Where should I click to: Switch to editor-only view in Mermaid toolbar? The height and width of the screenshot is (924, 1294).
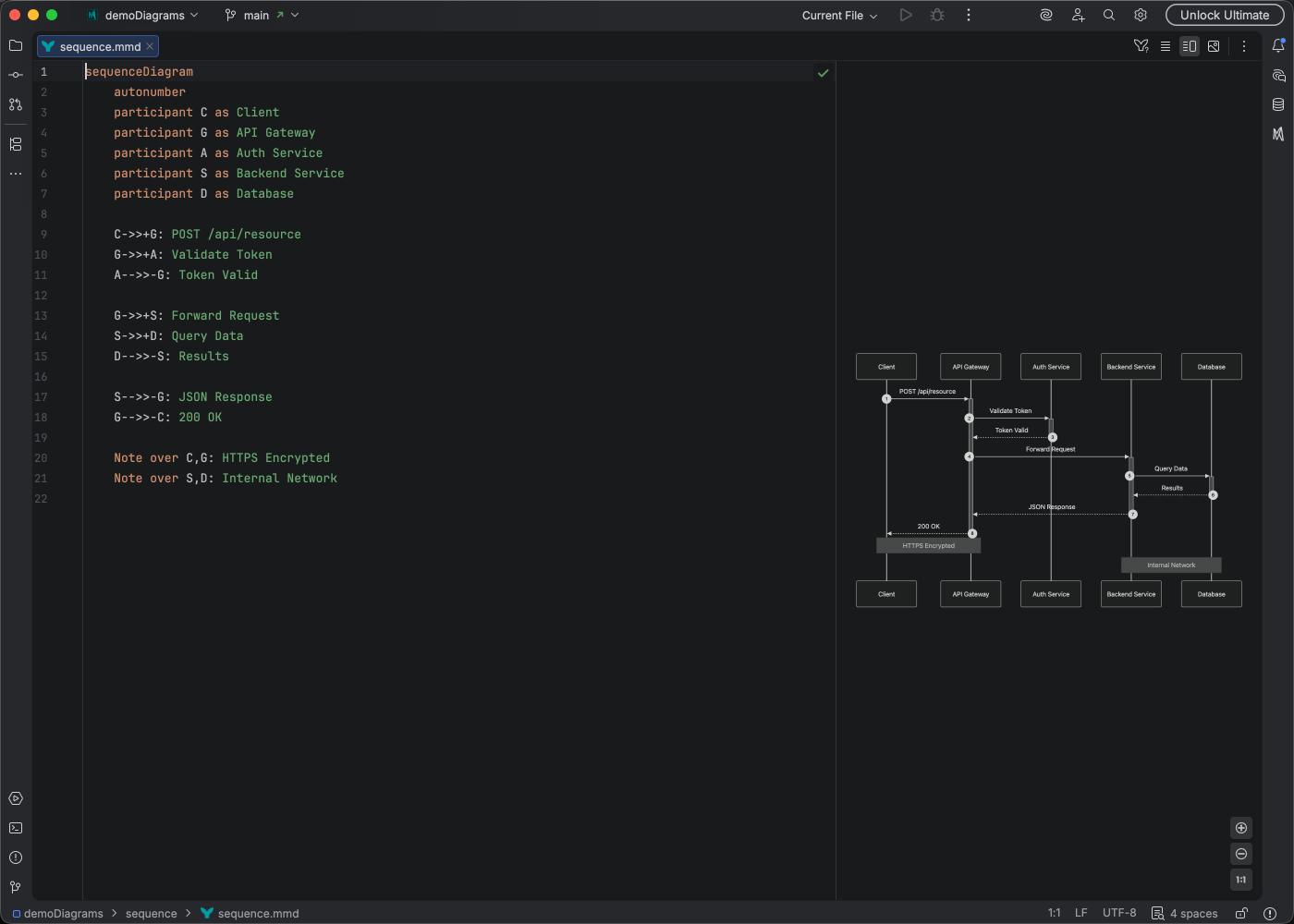click(1166, 45)
